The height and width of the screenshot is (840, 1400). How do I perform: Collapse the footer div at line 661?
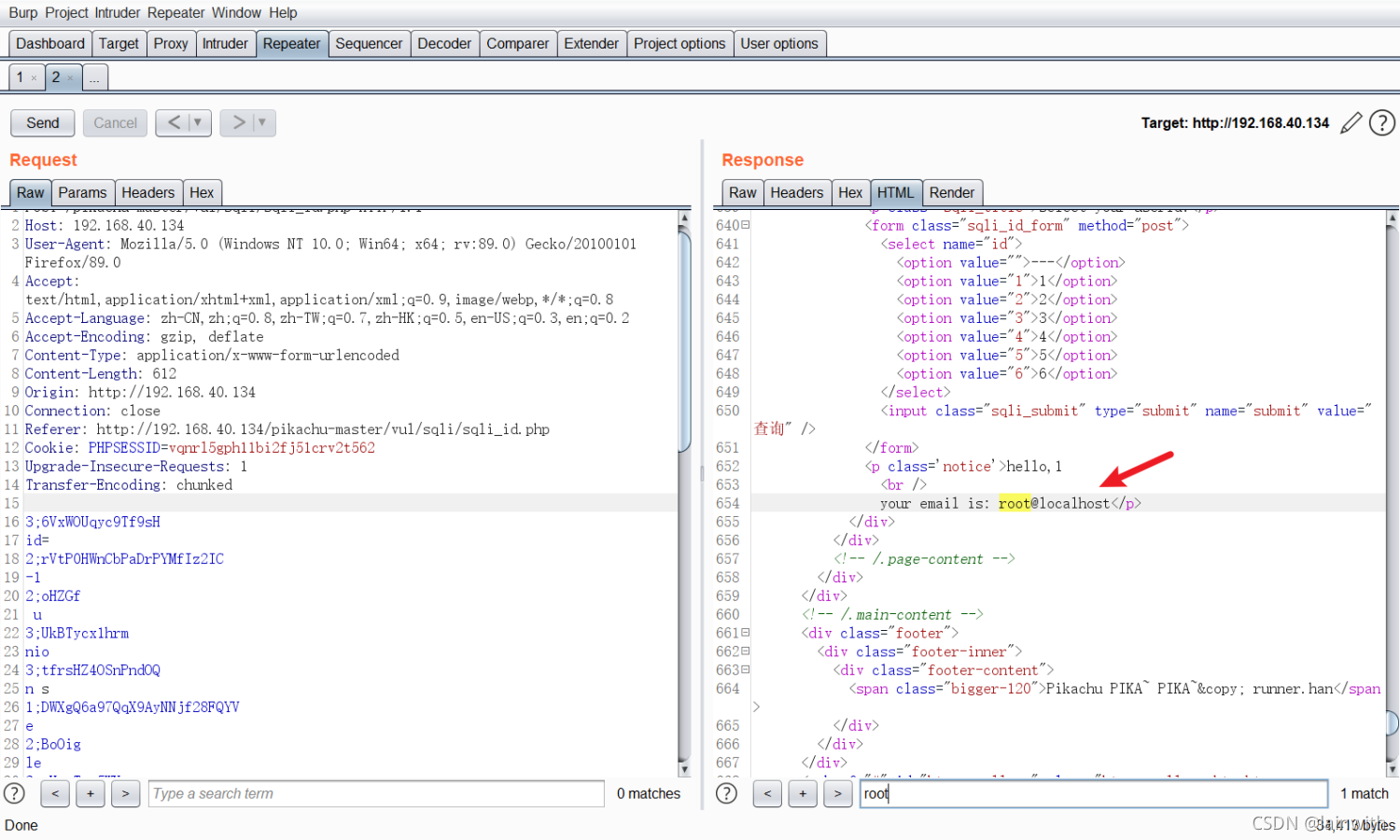[746, 633]
